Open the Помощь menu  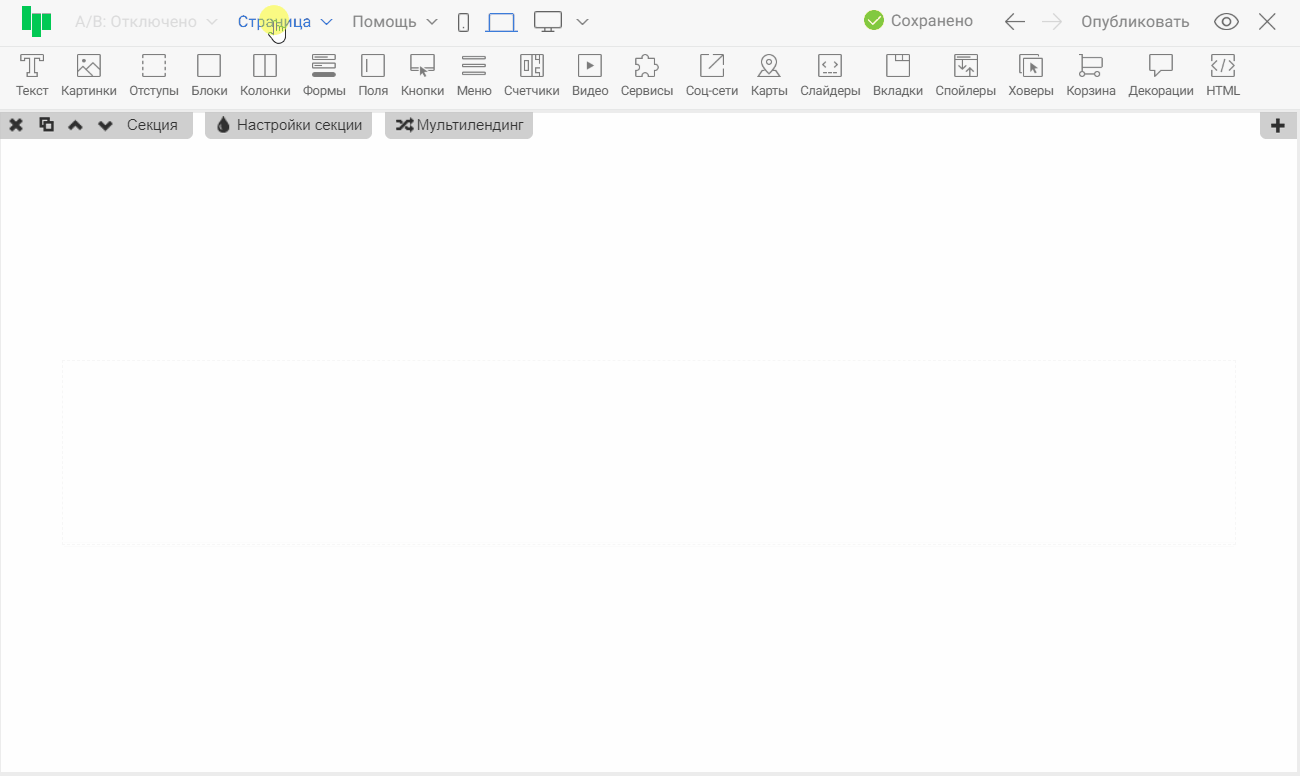pos(394,22)
